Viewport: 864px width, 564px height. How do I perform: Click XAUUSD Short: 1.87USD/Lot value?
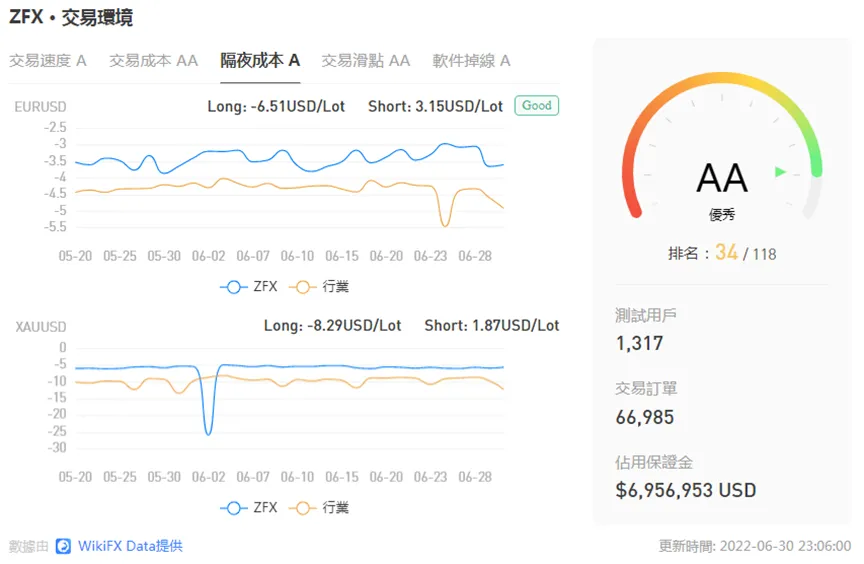(492, 326)
